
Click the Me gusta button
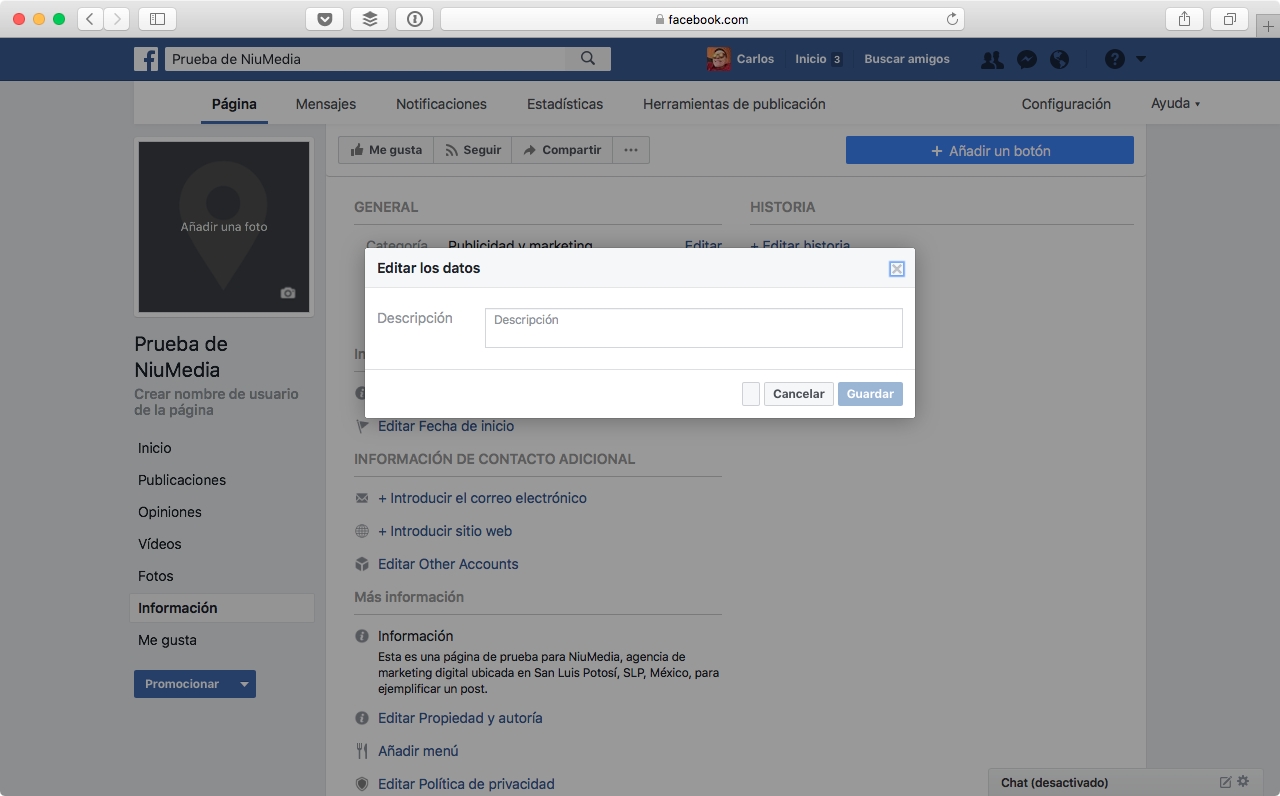tap(386, 150)
